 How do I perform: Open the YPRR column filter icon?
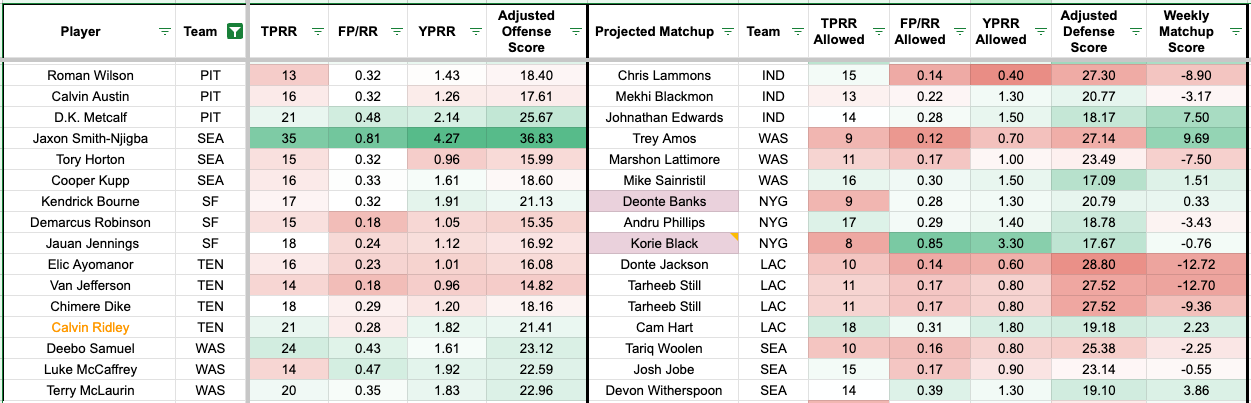point(476,32)
